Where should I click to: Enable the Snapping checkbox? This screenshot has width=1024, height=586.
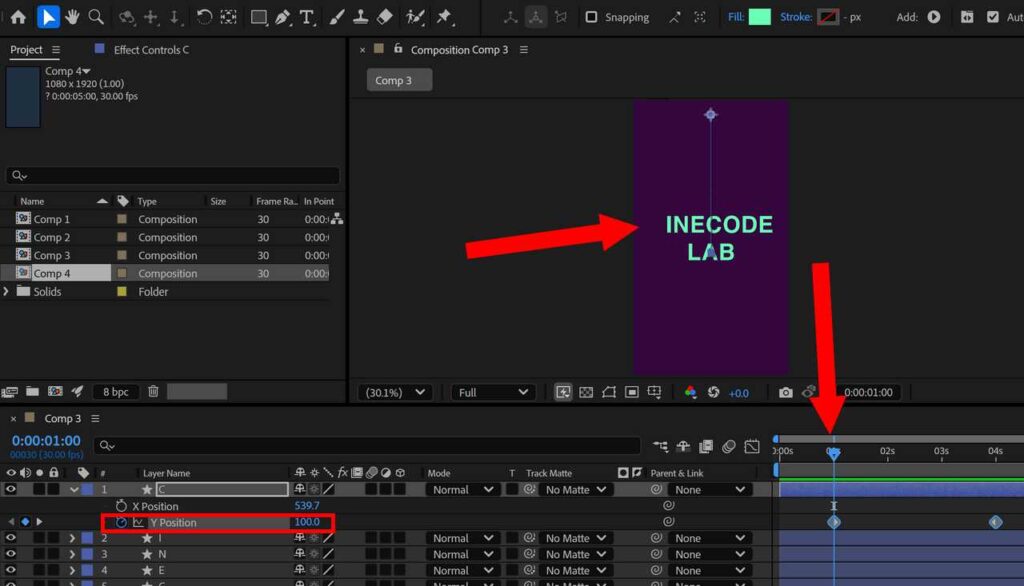[x=591, y=17]
